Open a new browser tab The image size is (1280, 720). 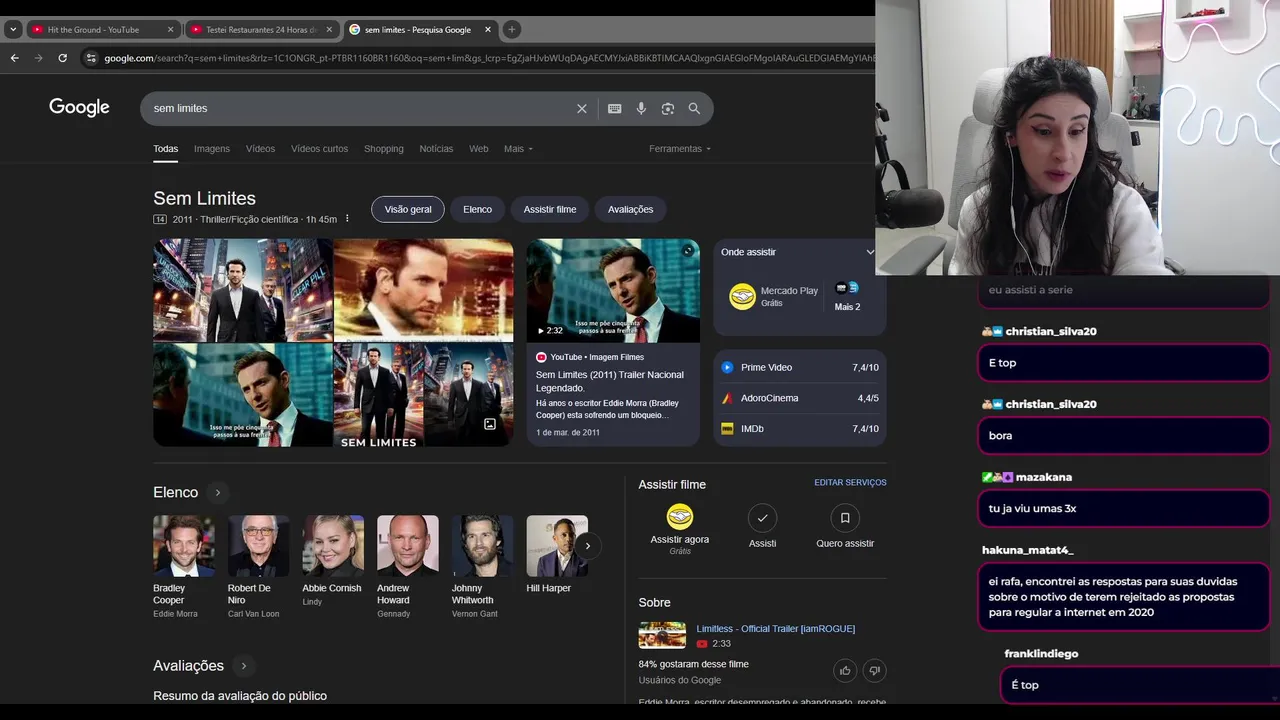pyautogui.click(x=512, y=30)
